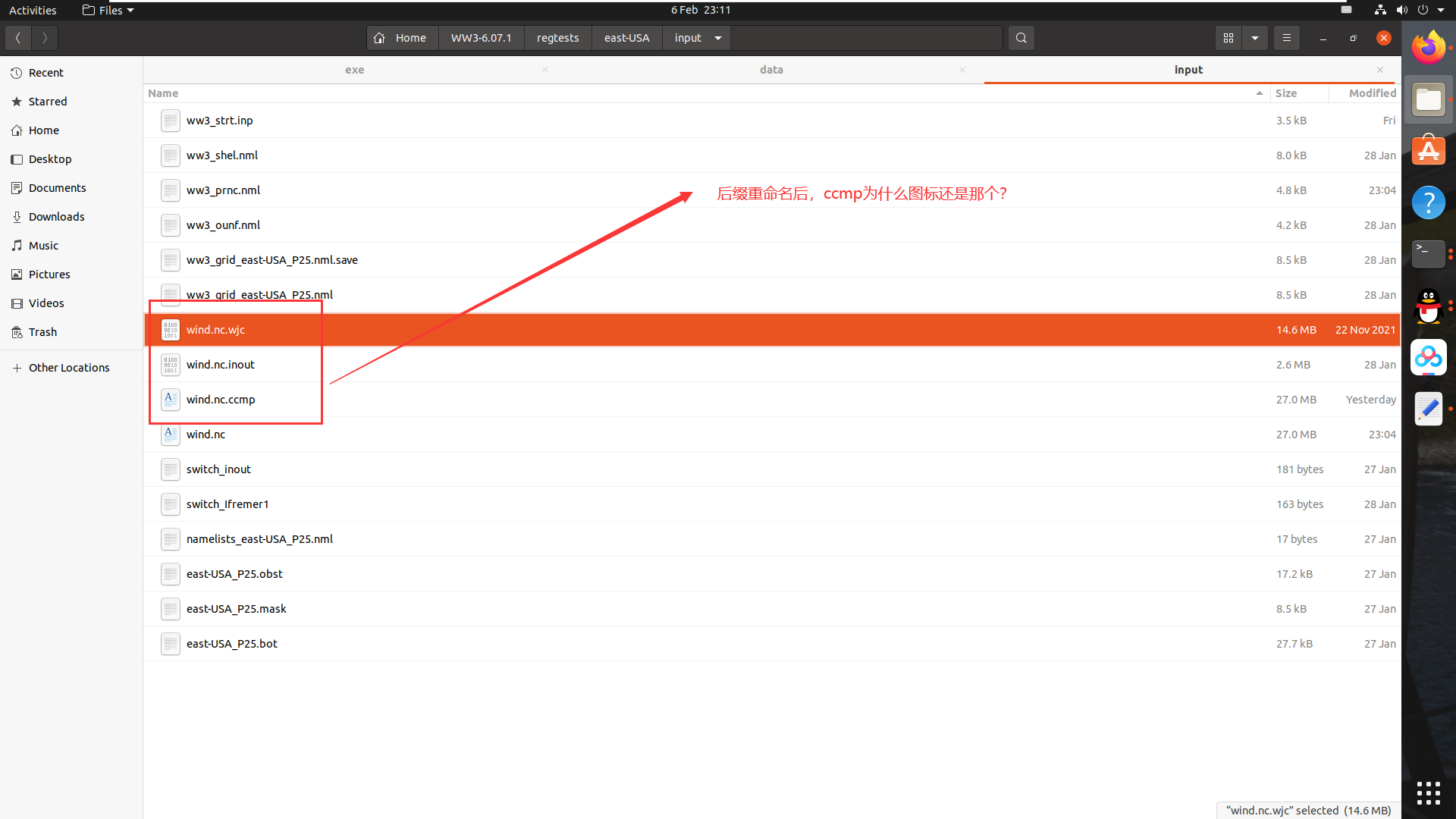Show applications grid in the dock
The image size is (1456, 819).
tap(1429, 793)
